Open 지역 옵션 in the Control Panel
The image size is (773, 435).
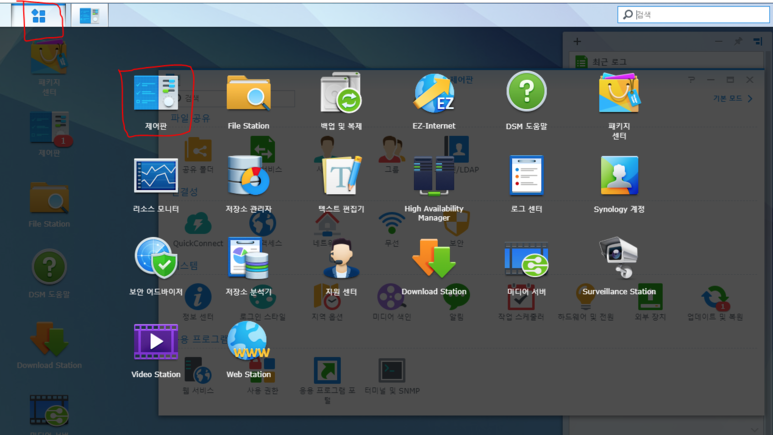tap(327, 303)
